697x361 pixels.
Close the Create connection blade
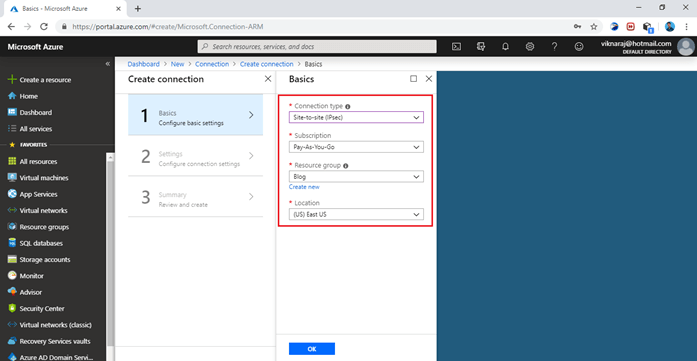click(x=268, y=79)
